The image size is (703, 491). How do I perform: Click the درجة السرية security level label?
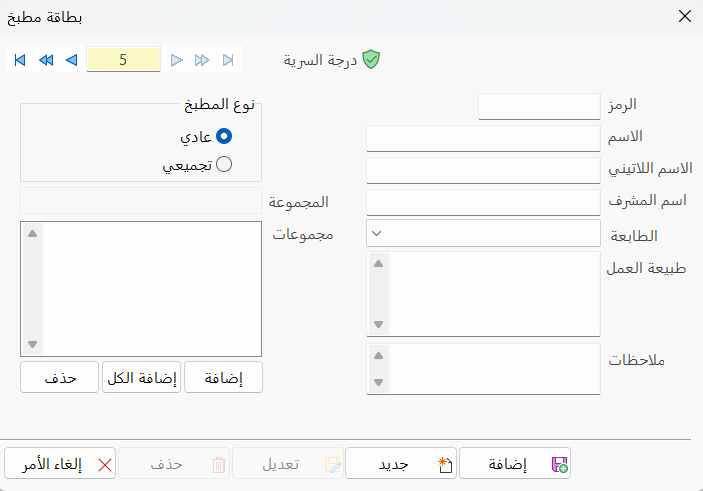tap(320, 60)
